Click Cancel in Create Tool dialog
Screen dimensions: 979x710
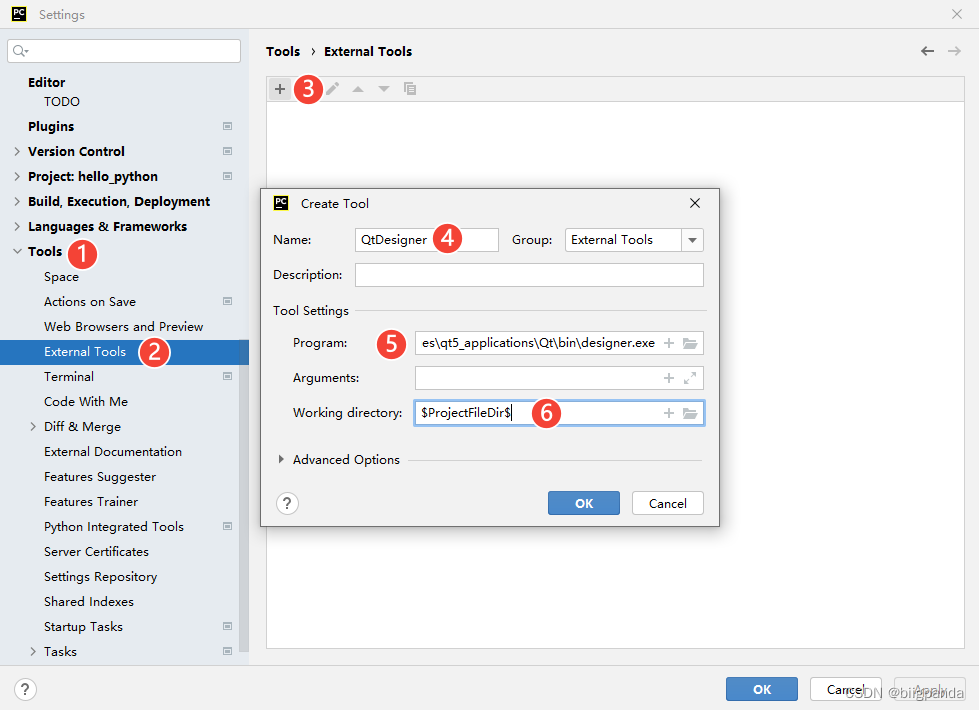pyautogui.click(x=667, y=503)
